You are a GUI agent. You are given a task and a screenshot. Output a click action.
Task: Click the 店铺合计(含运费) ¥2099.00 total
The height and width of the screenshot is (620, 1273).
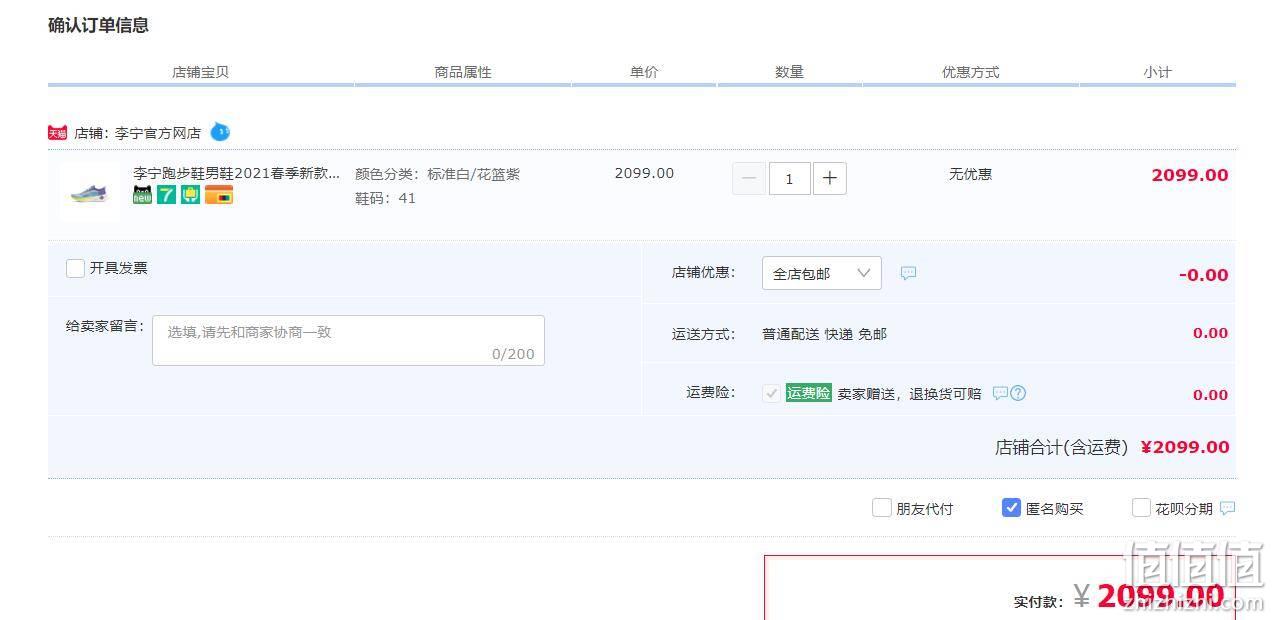tap(1112, 447)
